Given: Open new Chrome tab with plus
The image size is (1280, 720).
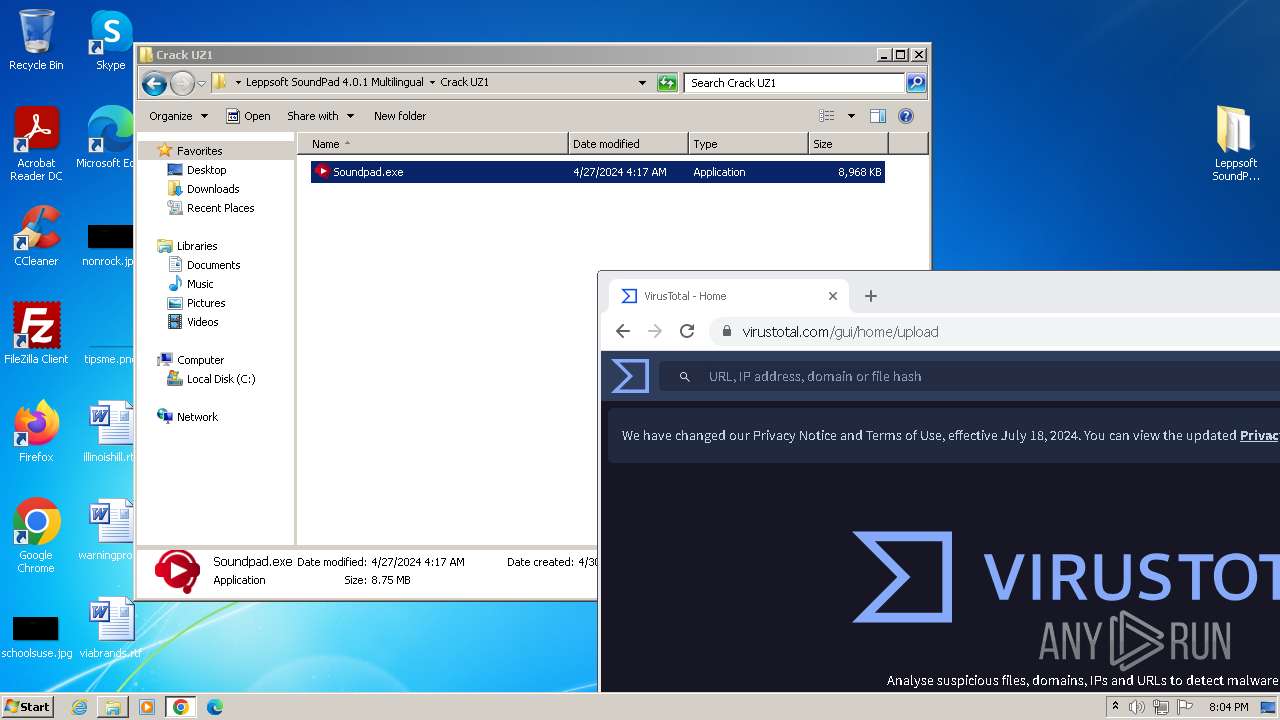Looking at the screenshot, I should 871,296.
